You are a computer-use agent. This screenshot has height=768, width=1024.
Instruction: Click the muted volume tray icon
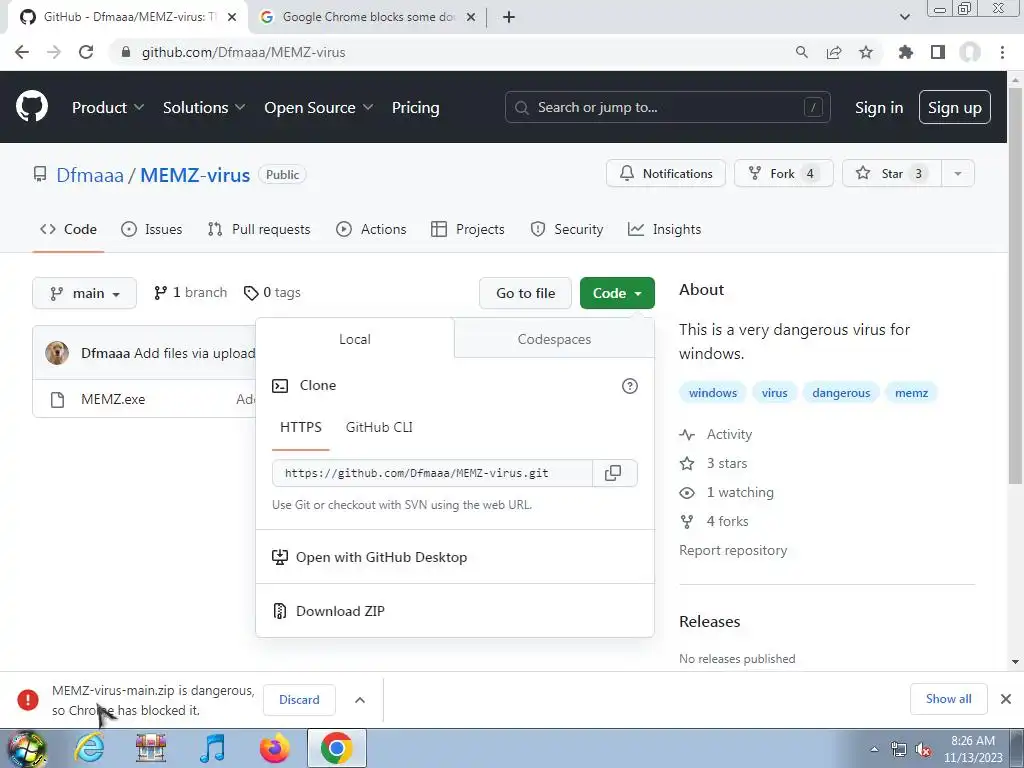[923, 750]
